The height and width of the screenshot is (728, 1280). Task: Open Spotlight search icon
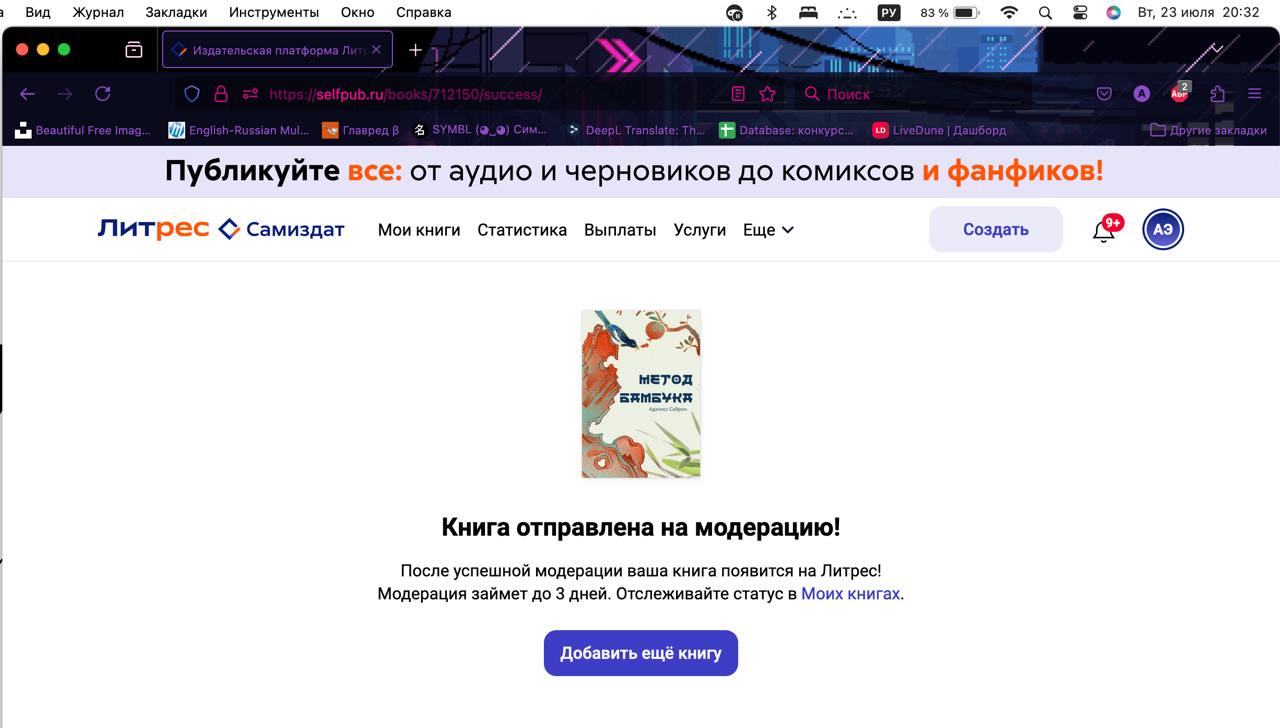click(1045, 12)
